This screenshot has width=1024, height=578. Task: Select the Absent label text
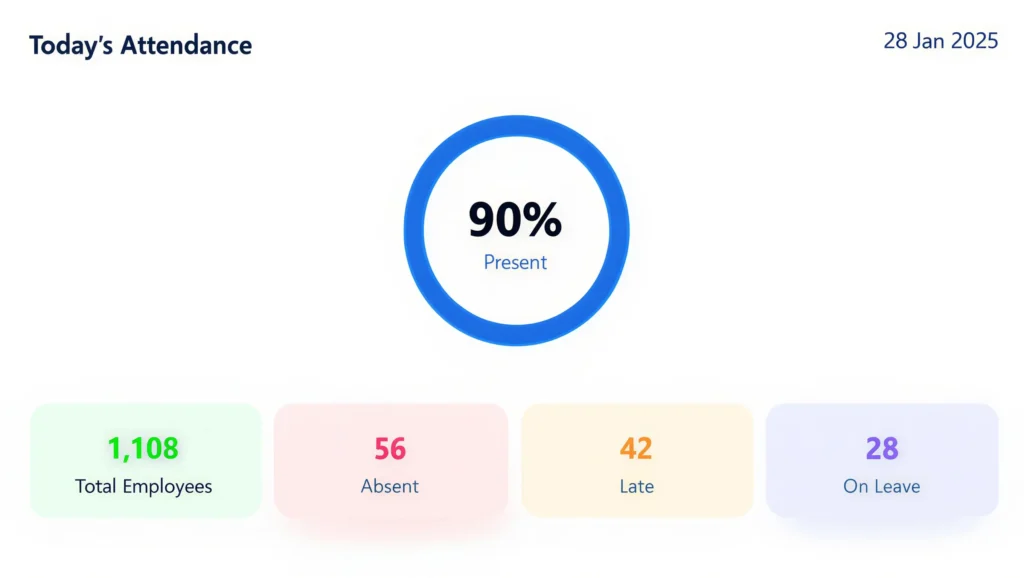390,487
